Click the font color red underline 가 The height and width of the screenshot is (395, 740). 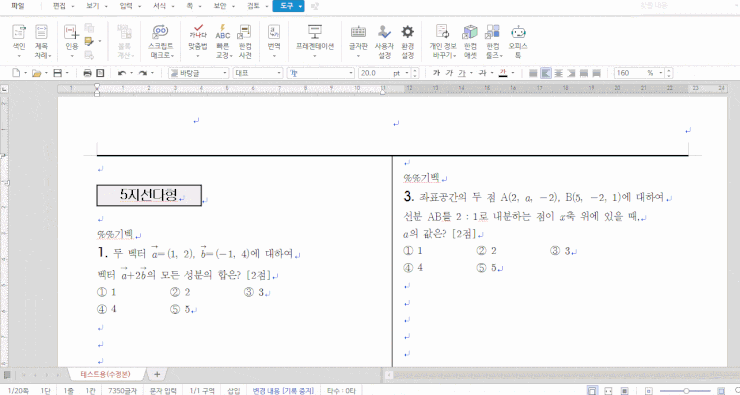[x=503, y=73]
